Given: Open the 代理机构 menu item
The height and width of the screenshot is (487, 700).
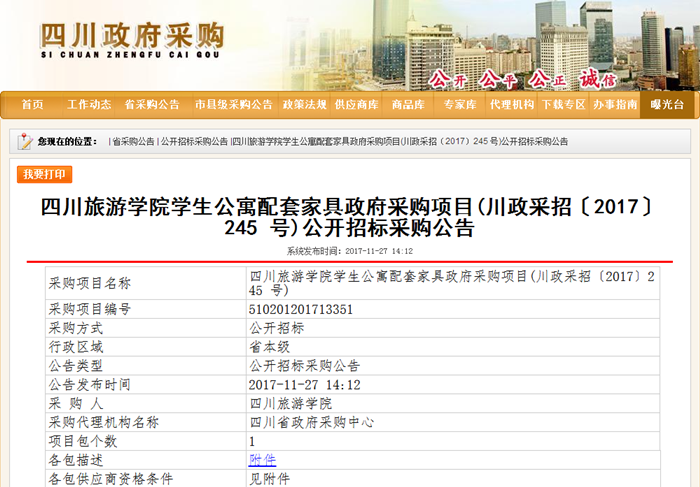Looking at the screenshot, I should tap(512, 104).
